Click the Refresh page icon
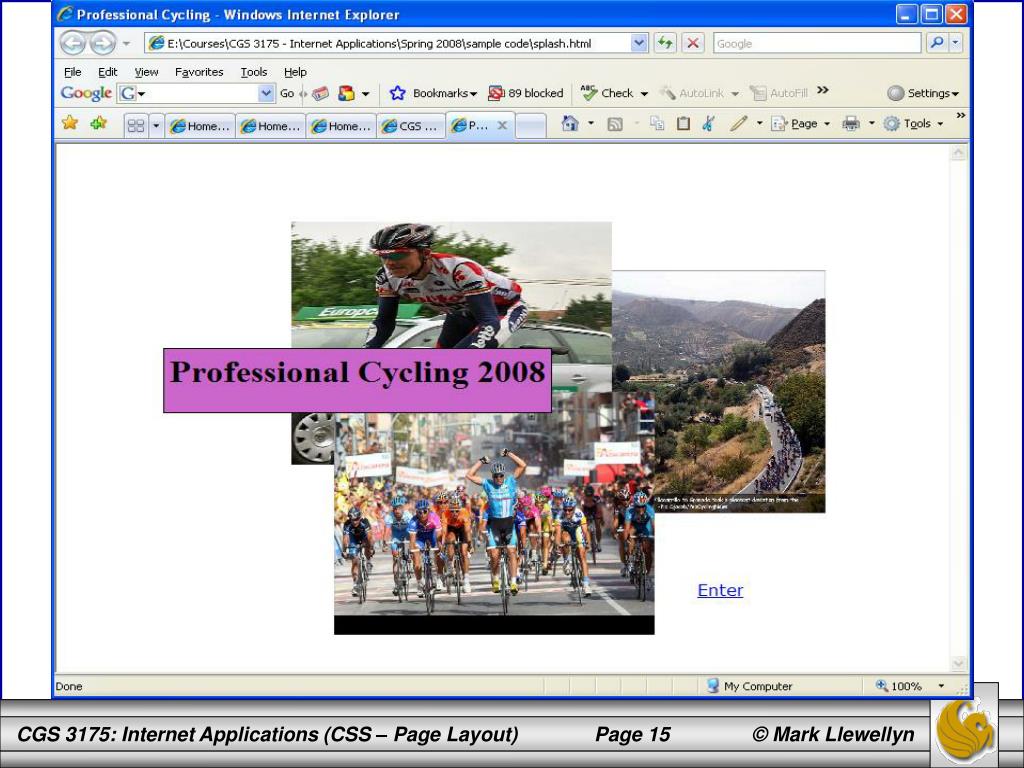The height and width of the screenshot is (768, 1024). pos(665,43)
